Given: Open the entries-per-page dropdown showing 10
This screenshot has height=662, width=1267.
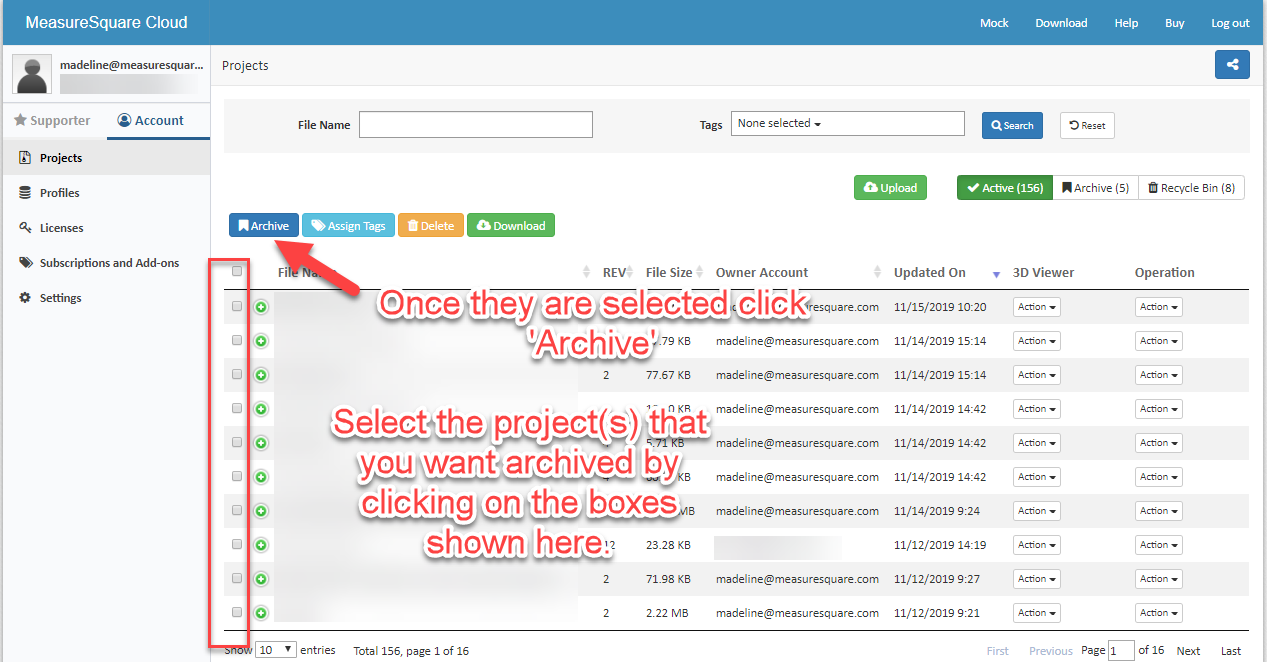Looking at the screenshot, I should (276, 649).
